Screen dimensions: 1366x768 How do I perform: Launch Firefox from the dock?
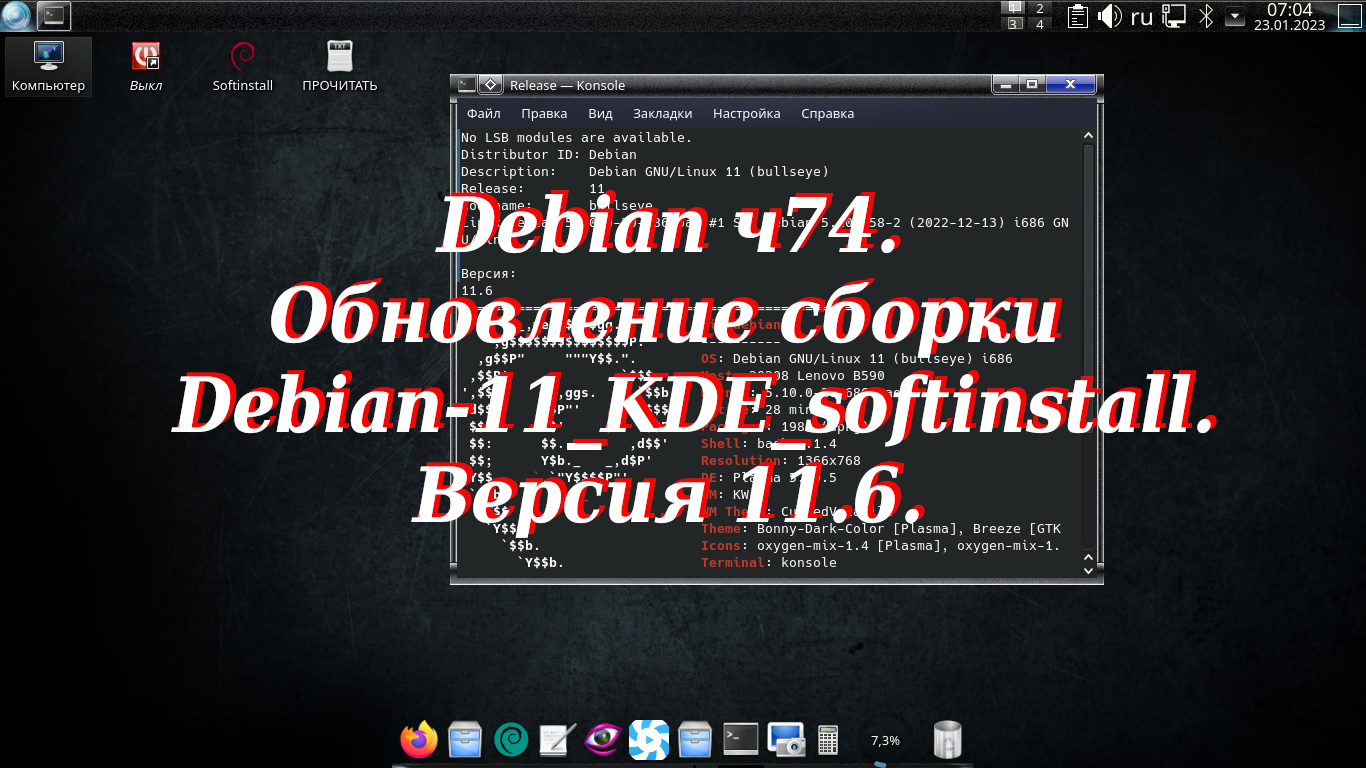[419, 740]
